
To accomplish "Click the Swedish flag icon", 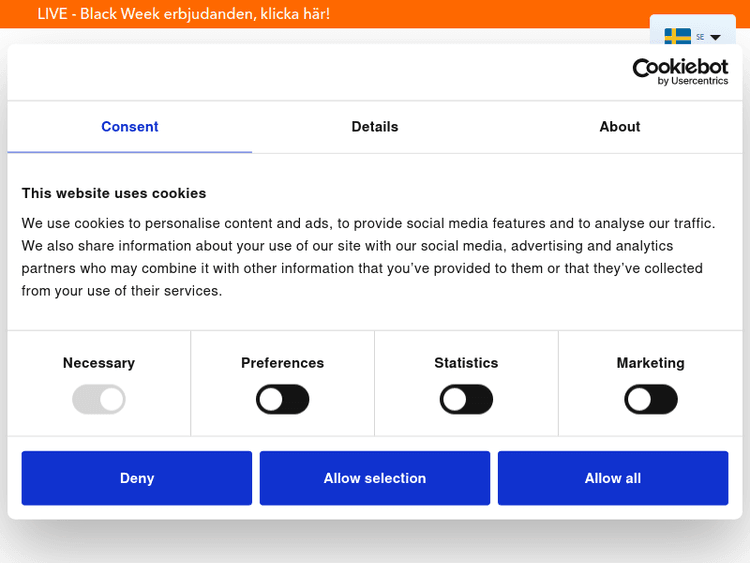I will (677, 36).
